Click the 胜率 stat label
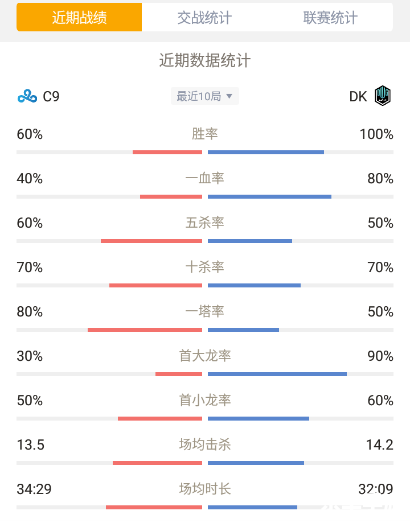 (205, 134)
